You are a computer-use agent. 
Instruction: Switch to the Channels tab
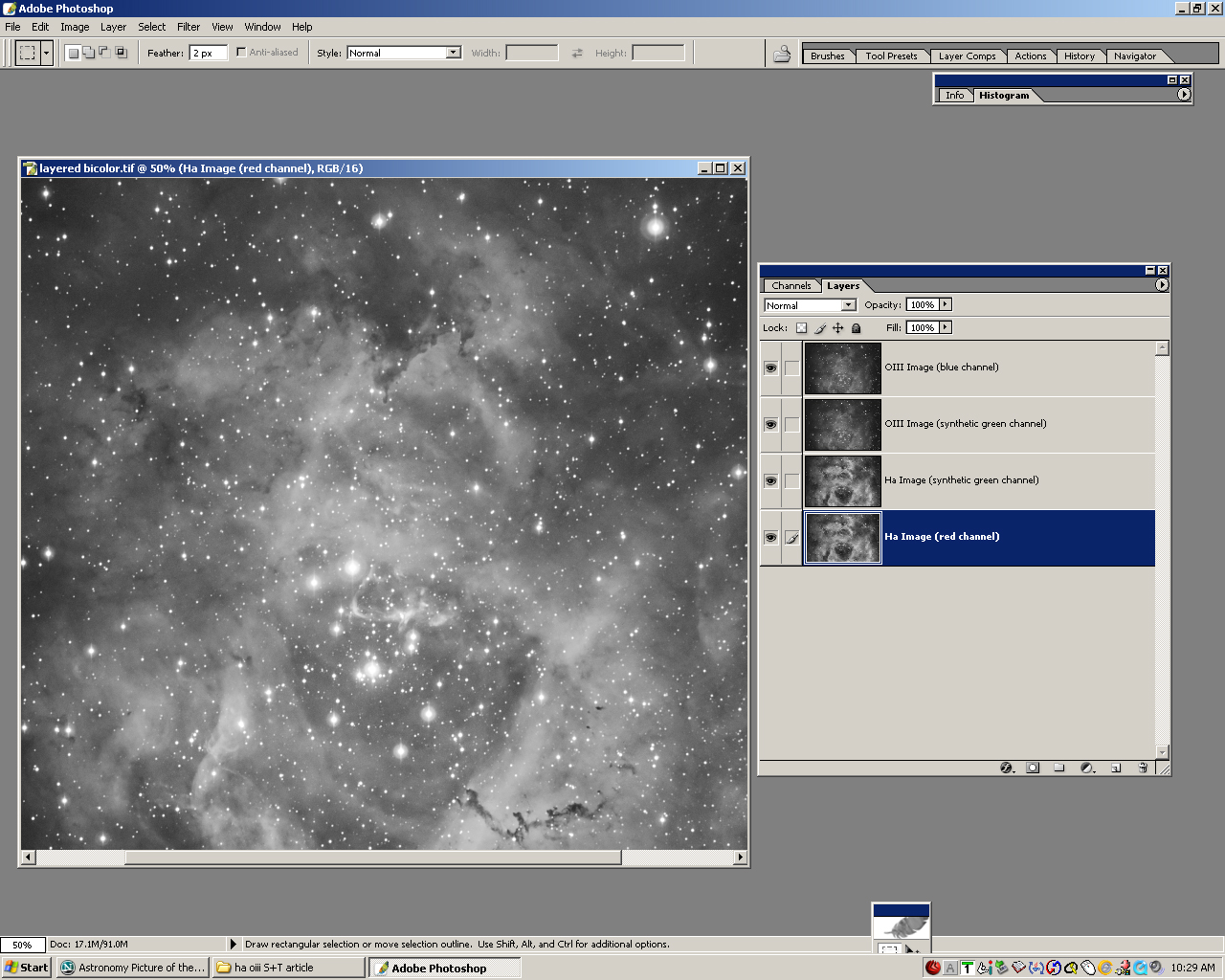[791, 285]
